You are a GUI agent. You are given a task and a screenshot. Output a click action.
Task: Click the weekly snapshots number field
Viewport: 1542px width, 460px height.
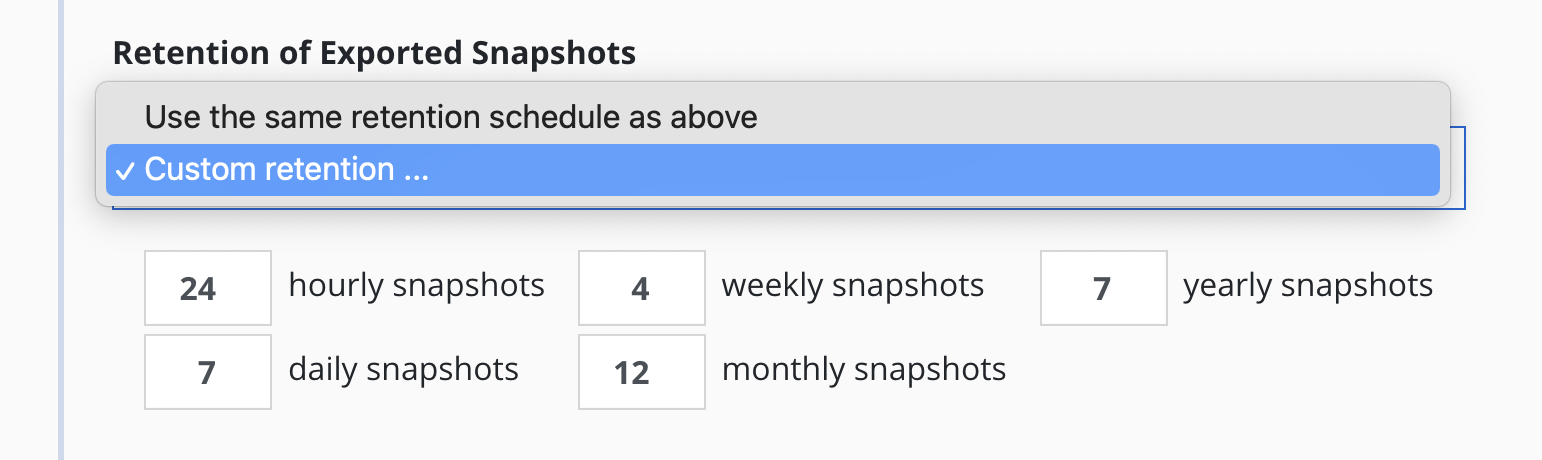pyautogui.click(x=641, y=288)
